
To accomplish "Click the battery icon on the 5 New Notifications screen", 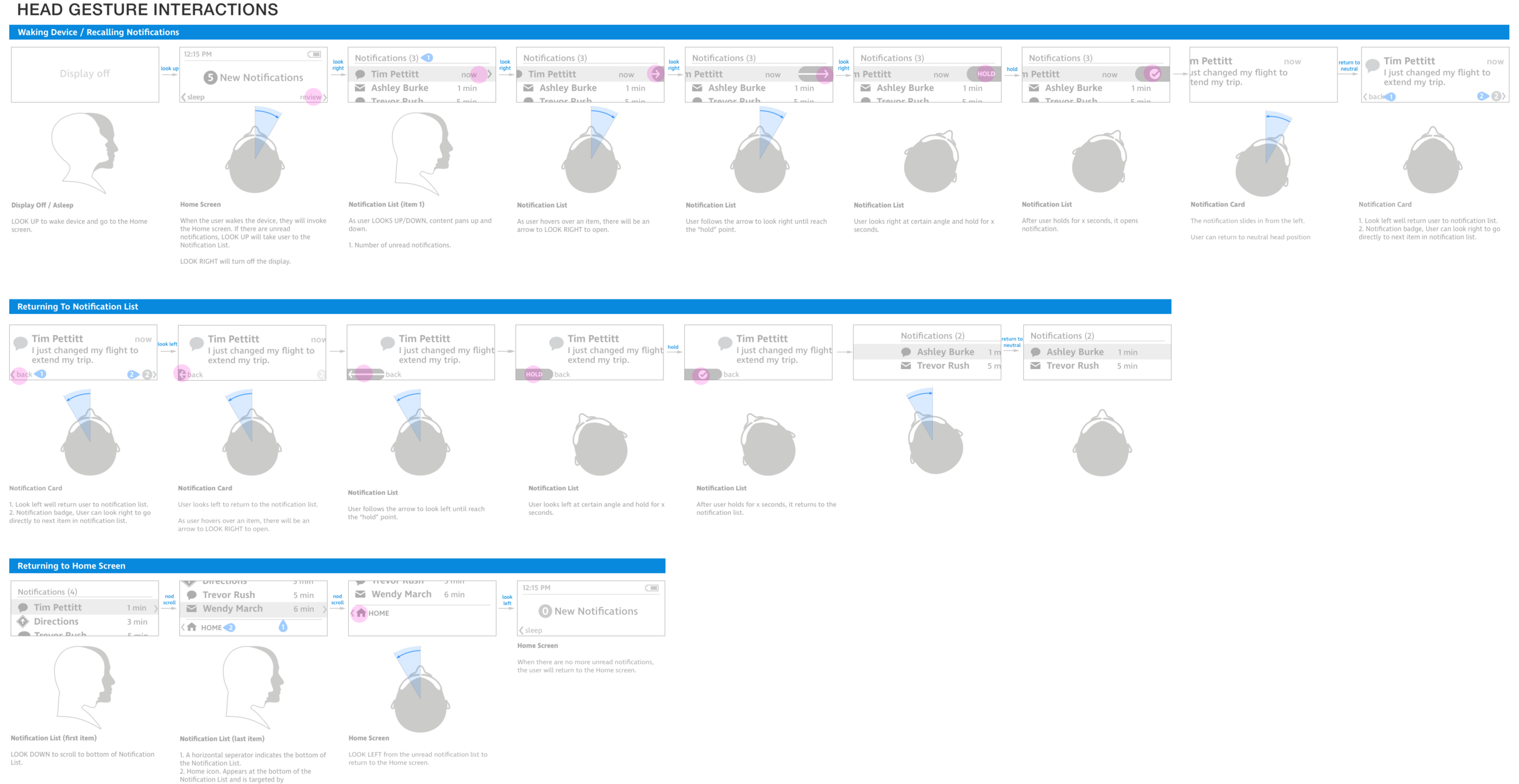I will pyautogui.click(x=314, y=54).
